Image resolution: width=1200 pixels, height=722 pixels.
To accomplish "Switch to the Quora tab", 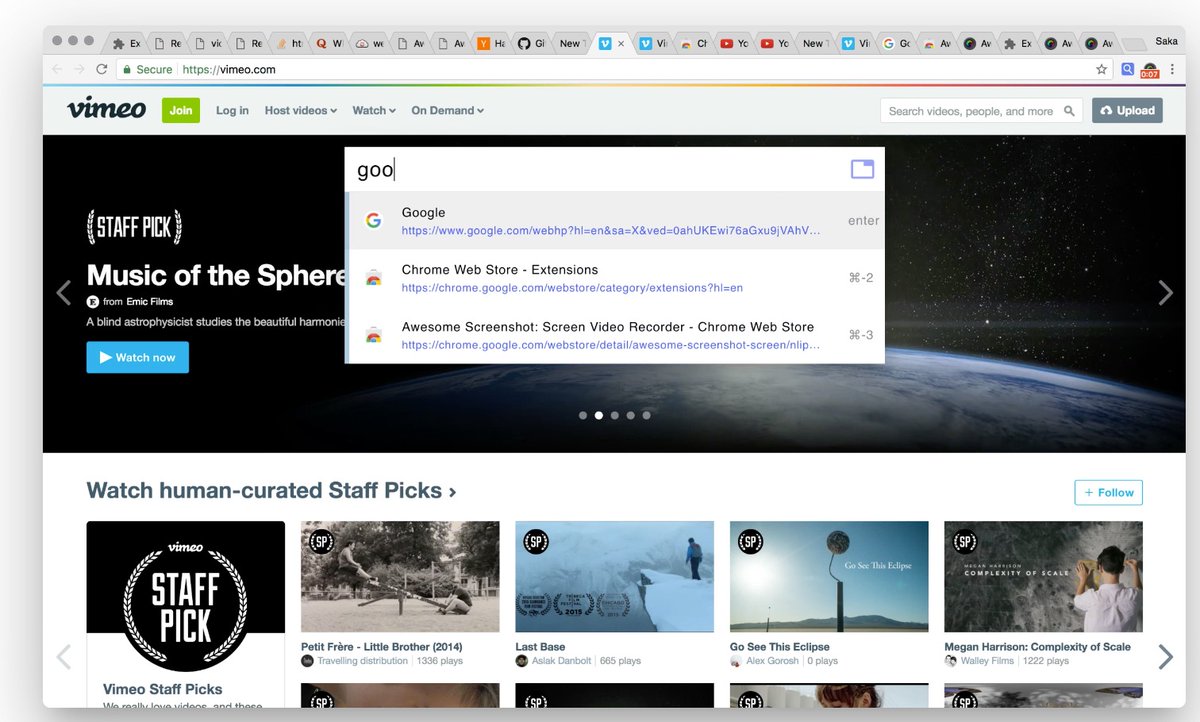I will 329,43.
